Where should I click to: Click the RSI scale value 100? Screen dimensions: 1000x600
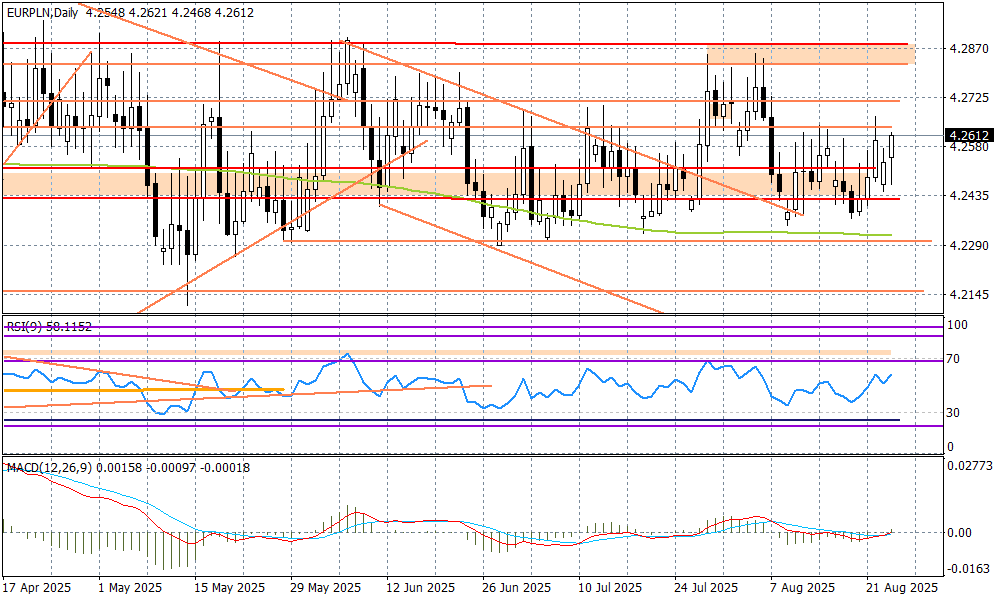[x=957, y=325]
